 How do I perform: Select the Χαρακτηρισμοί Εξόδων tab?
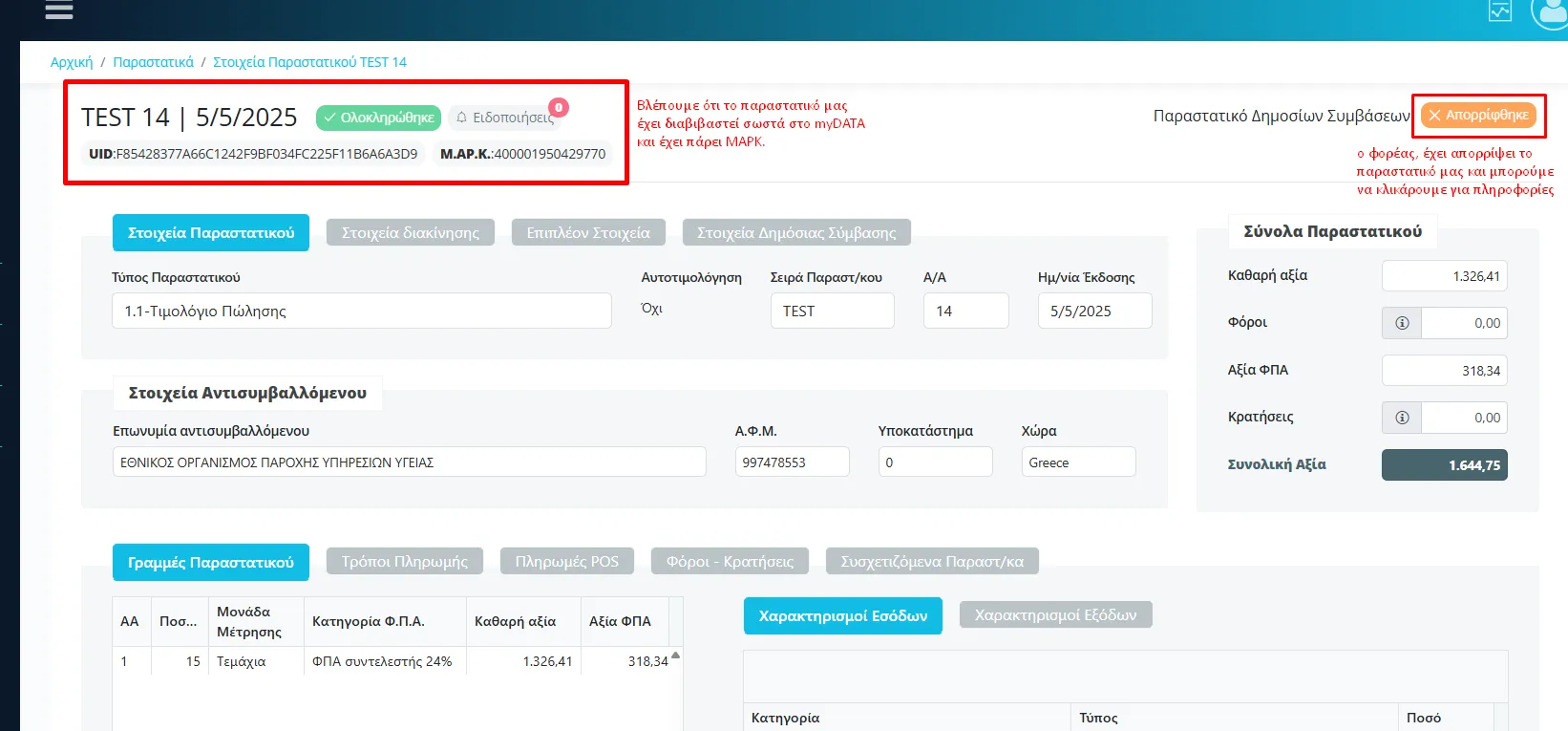[x=1055, y=615]
